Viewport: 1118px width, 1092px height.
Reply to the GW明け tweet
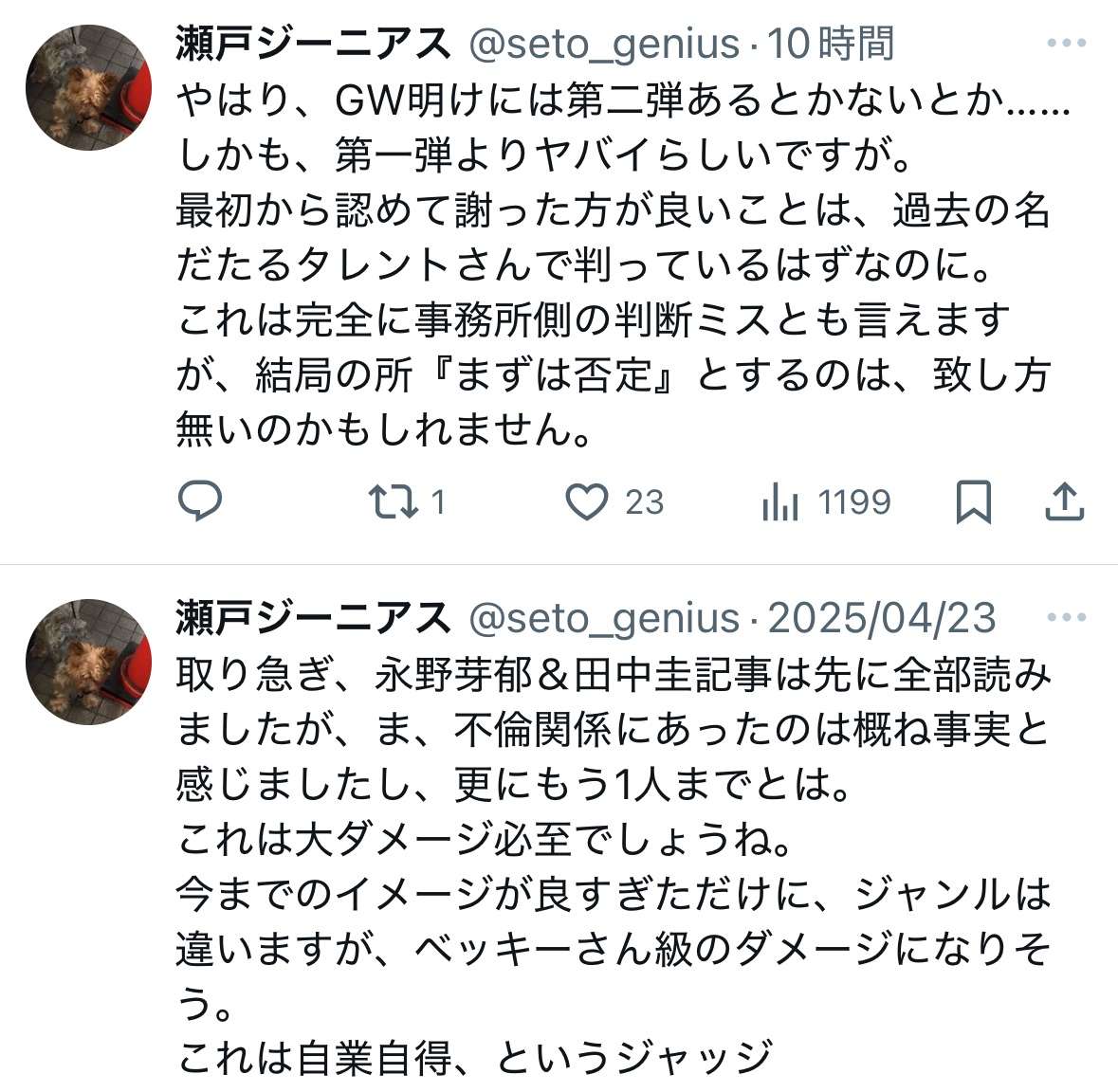(200, 500)
